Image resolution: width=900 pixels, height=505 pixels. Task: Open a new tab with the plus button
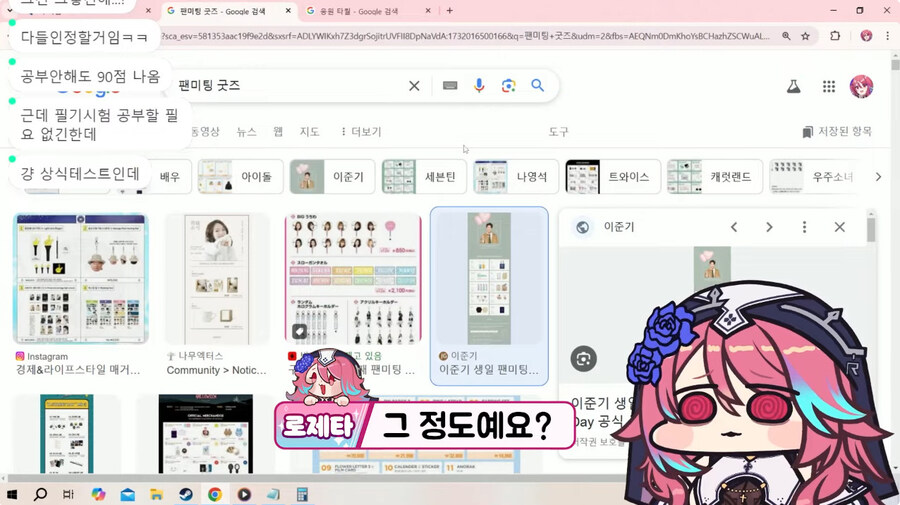tap(449, 10)
